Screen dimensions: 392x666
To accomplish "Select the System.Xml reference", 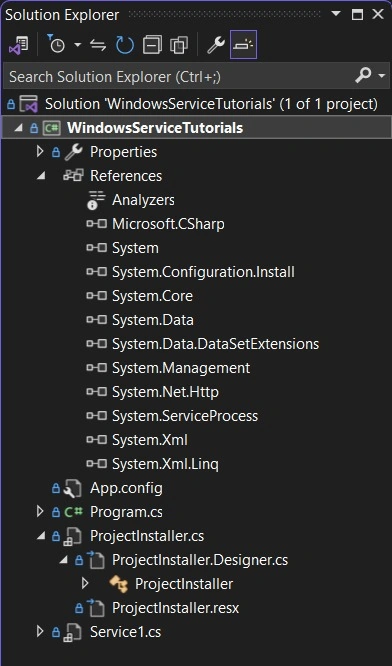I will pos(149,440).
